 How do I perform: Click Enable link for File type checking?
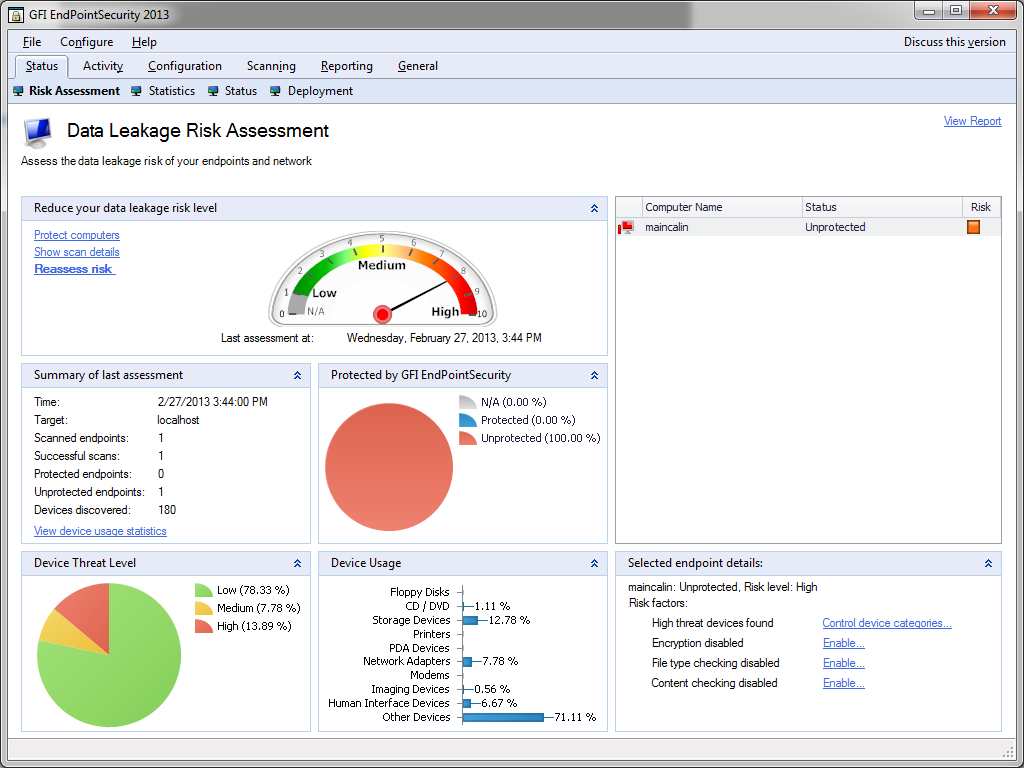844,663
